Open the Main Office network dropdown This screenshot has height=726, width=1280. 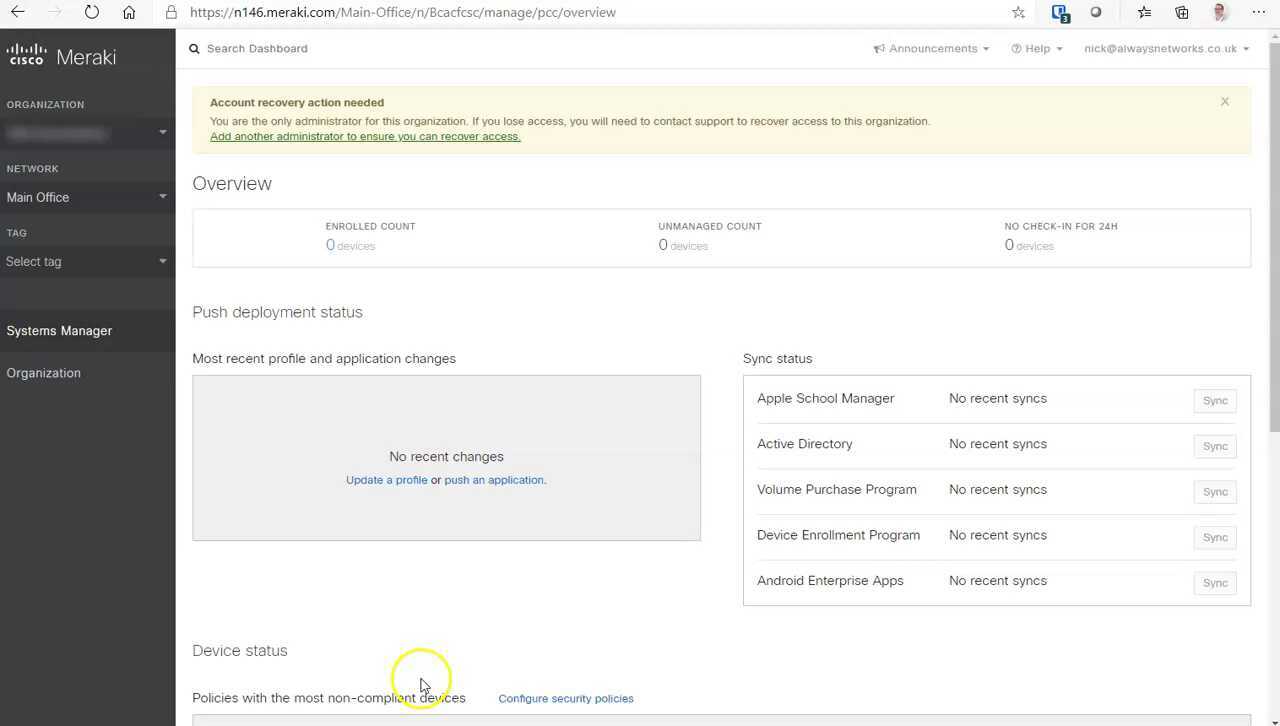coord(86,197)
